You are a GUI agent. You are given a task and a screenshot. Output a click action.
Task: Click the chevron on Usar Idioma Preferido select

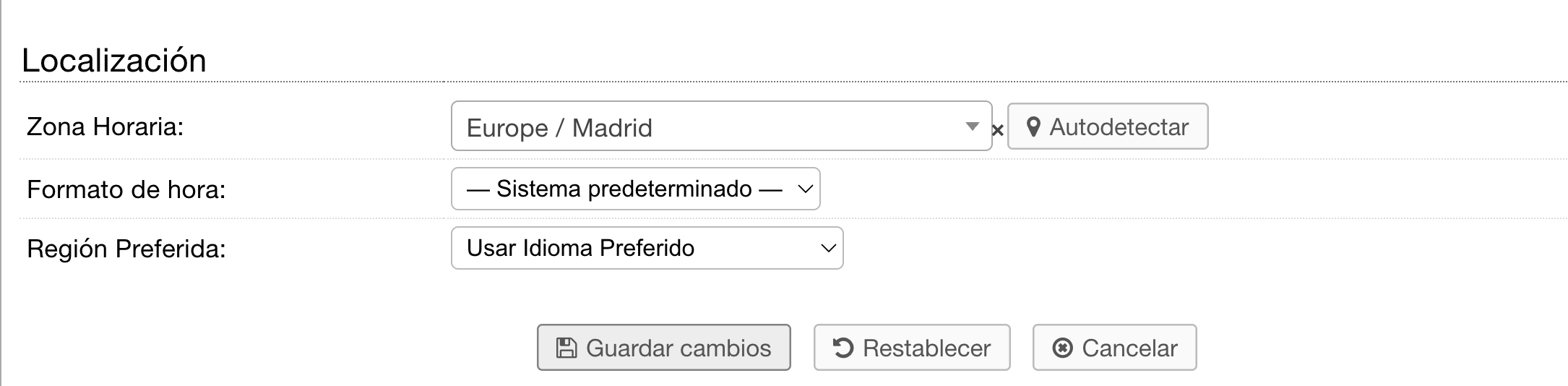[828, 249]
